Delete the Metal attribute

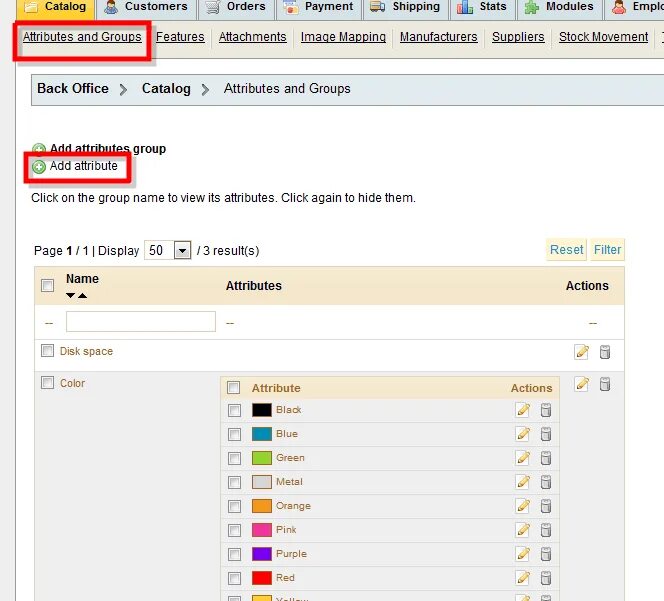[546, 482]
